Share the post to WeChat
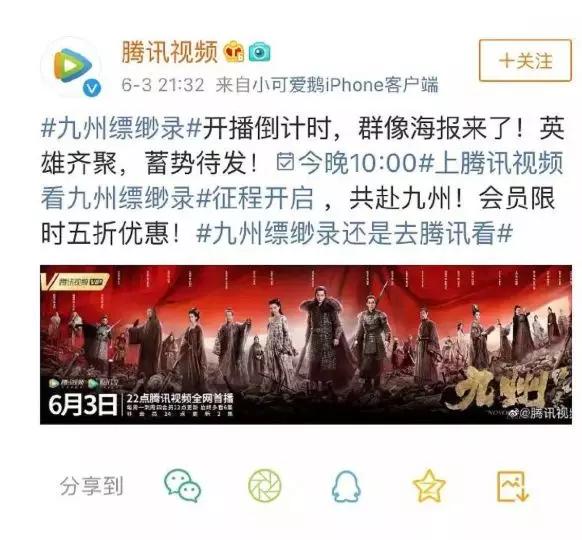 (x=182, y=485)
